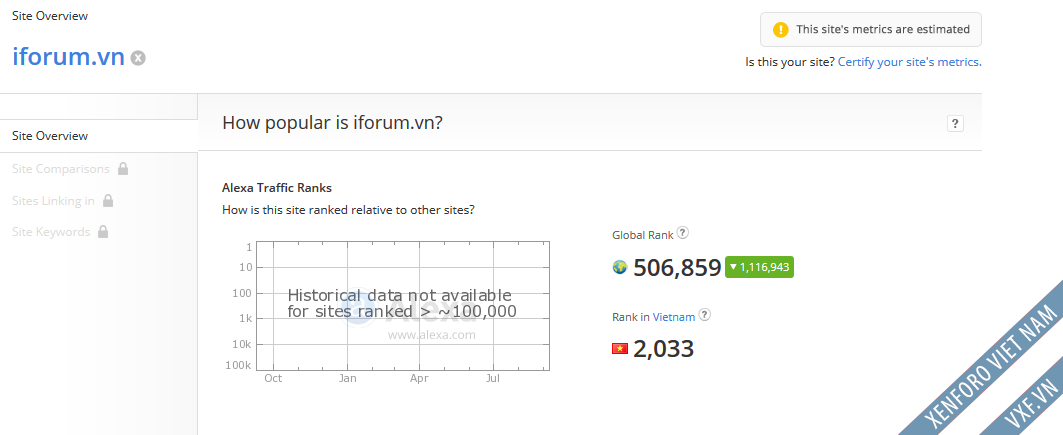
Task: Click the lock icon beside Site Keywords
Action: pyautogui.click(x=103, y=232)
